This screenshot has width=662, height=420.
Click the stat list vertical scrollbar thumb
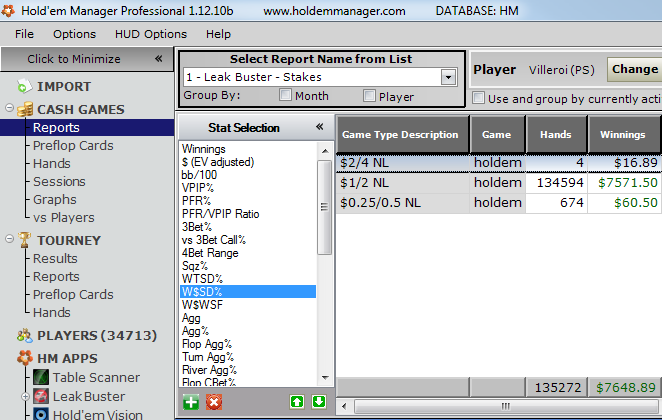pyautogui.click(x=324, y=207)
